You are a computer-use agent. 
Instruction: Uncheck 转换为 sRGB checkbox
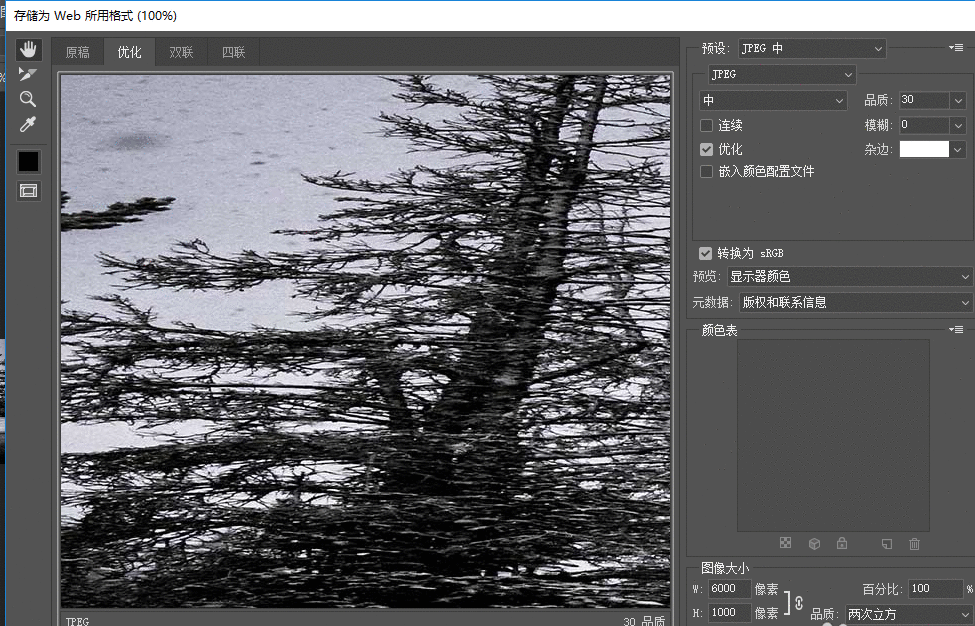[706, 254]
